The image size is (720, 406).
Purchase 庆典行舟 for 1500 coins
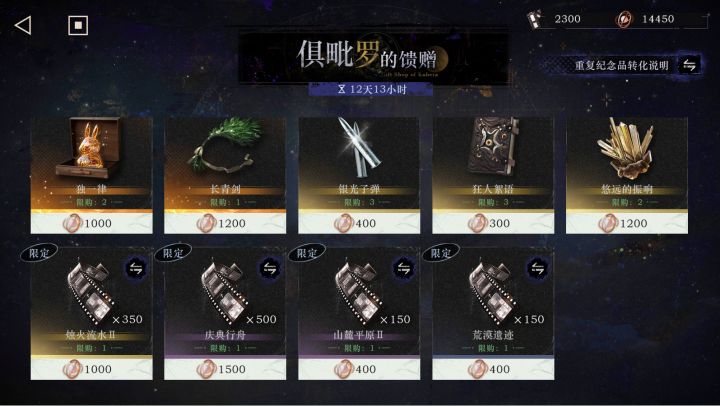coord(225,369)
